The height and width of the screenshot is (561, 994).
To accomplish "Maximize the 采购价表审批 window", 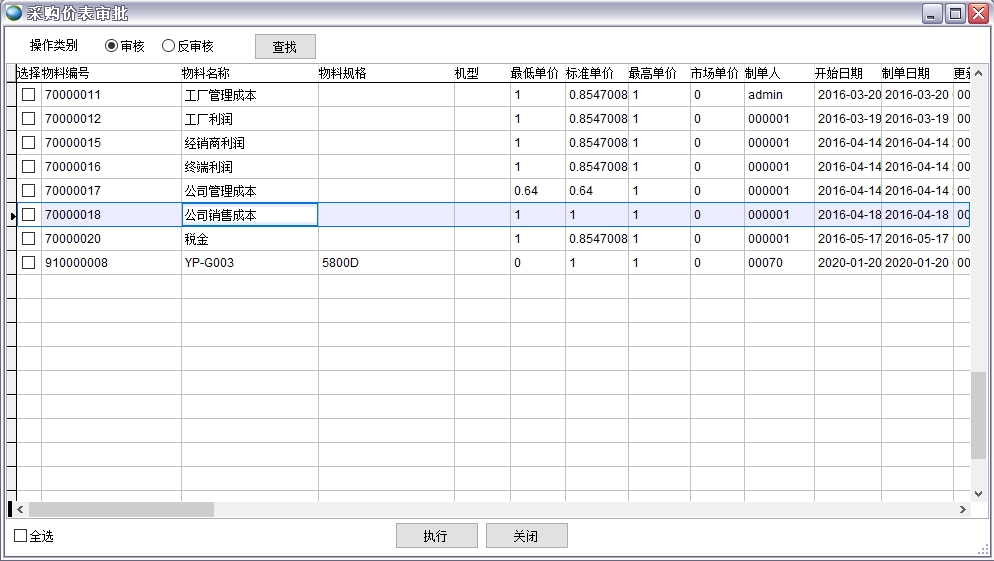I will click(x=955, y=14).
